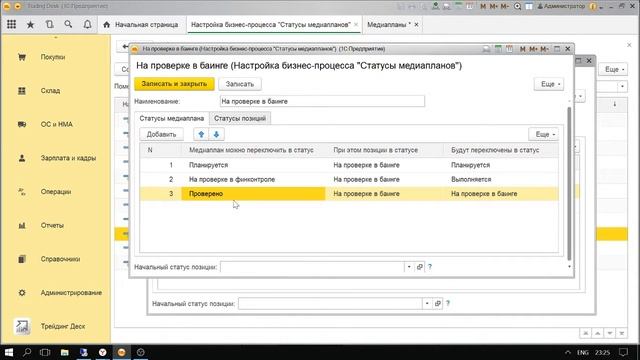
Task: Open the Еще menu of background form
Action: coord(614,69)
